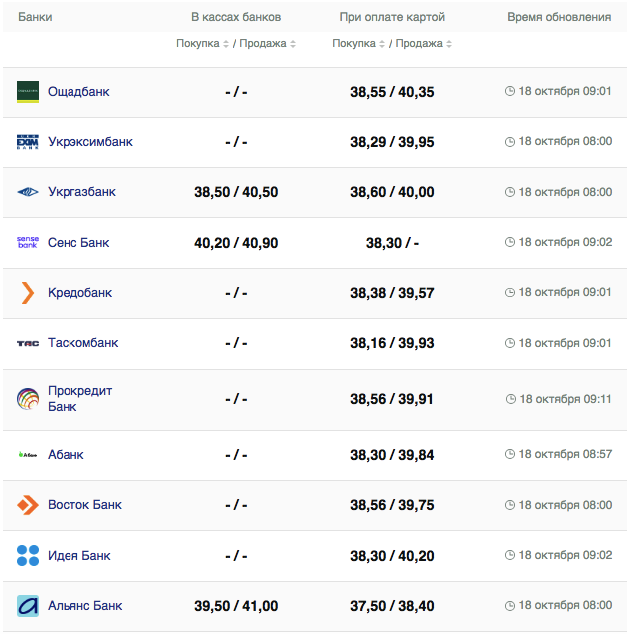Open the Сенс Банк name link
Screen dimensions: 627x634
point(79,242)
